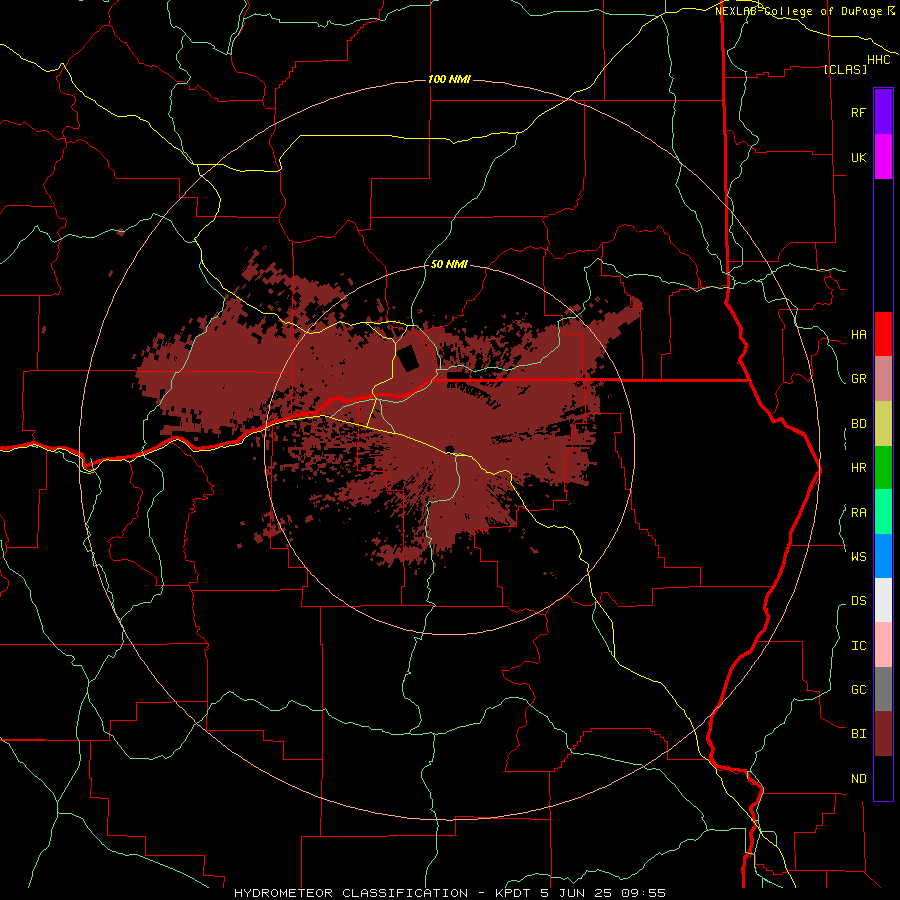Click the '09:55' timestamp
The height and width of the screenshot is (900, 900).
coord(643,893)
